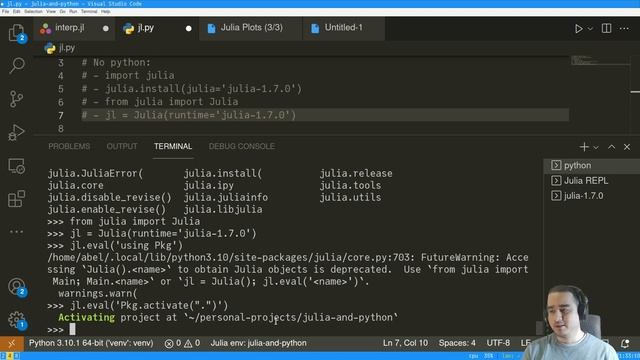Image resolution: width=640 pixels, height=360 pixels.
Task: Open the Help menu
Action: click(106, 12)
